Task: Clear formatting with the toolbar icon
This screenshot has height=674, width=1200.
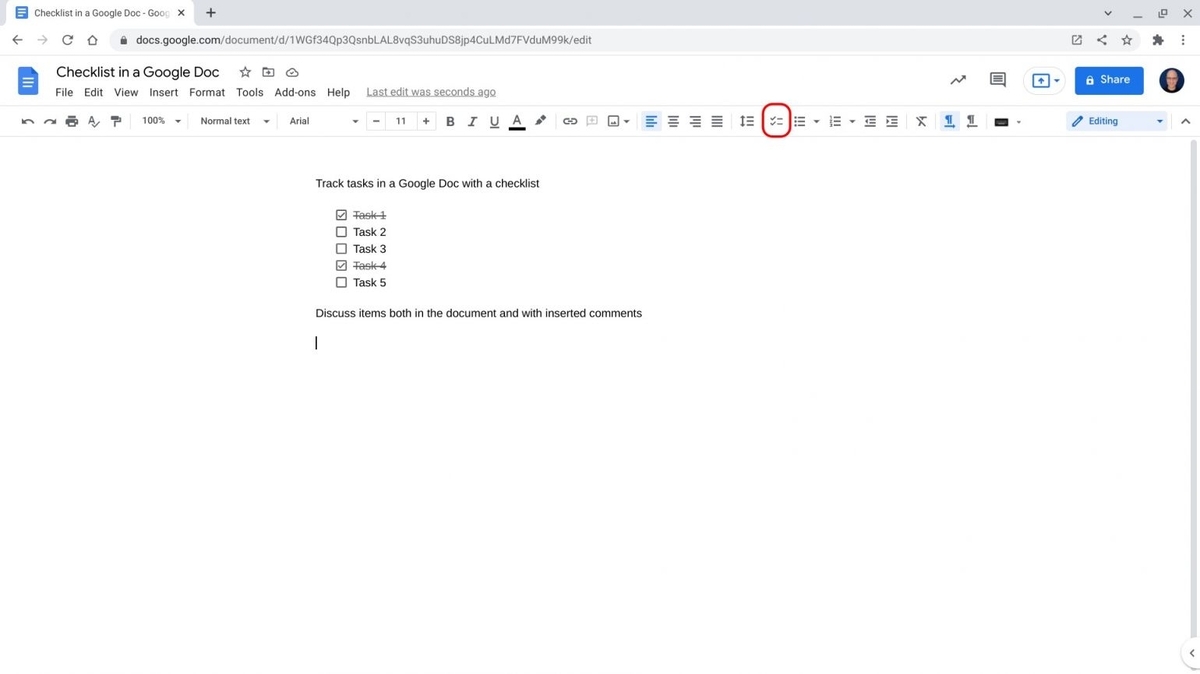Action: [921, 121]
